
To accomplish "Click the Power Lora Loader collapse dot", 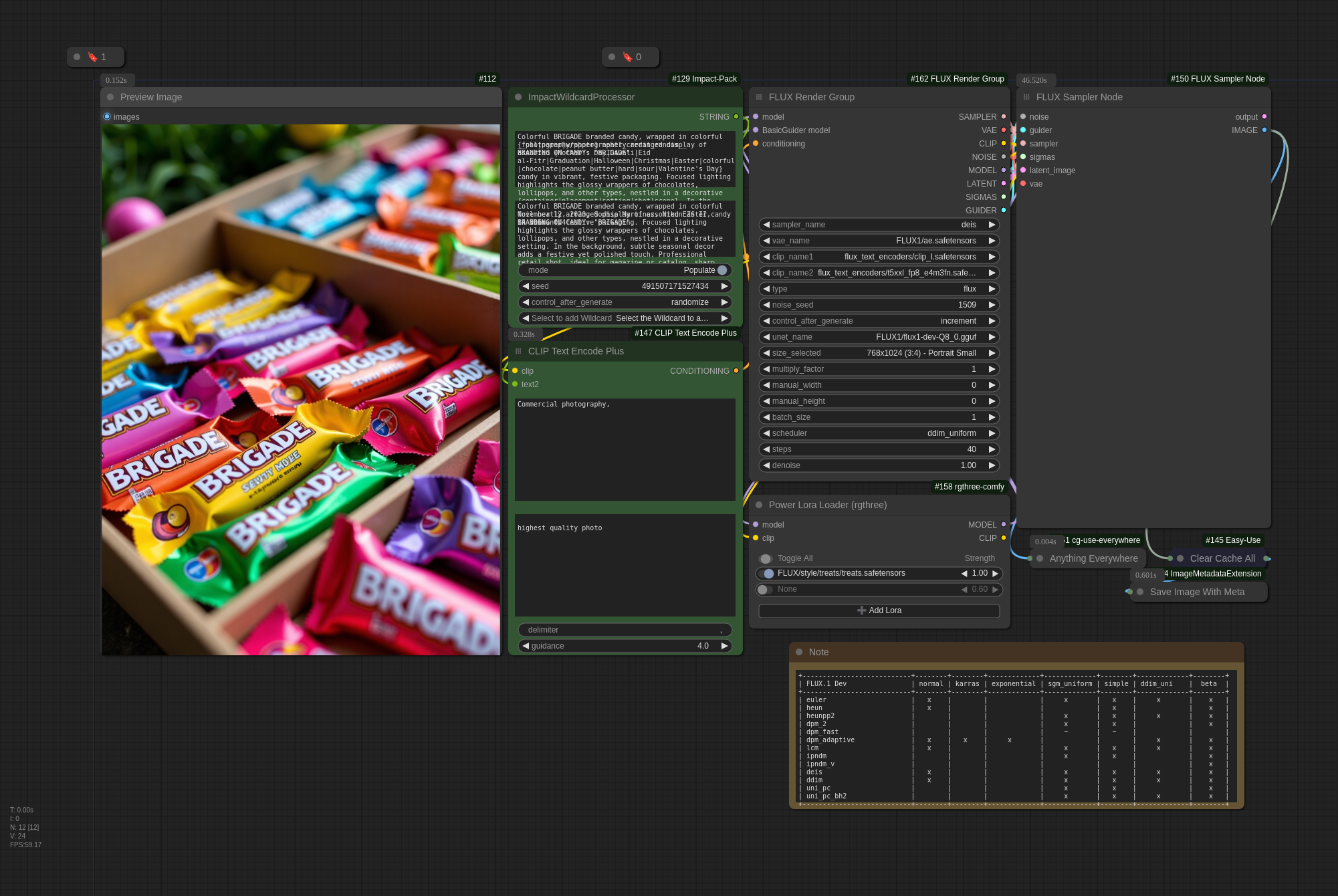I will pos(759,505).
